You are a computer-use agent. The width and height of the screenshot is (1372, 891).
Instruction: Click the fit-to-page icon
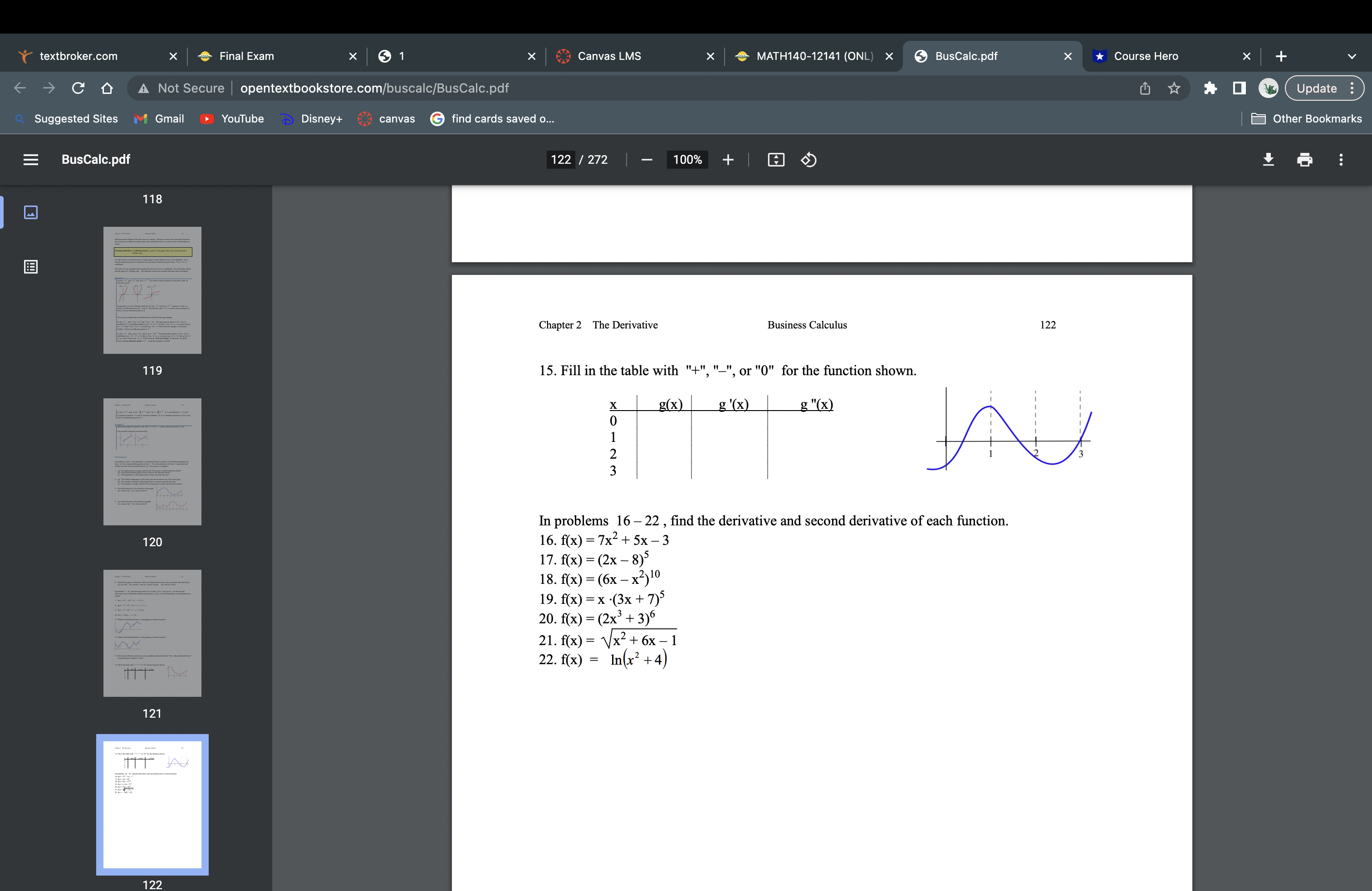(x=775, y=160)
